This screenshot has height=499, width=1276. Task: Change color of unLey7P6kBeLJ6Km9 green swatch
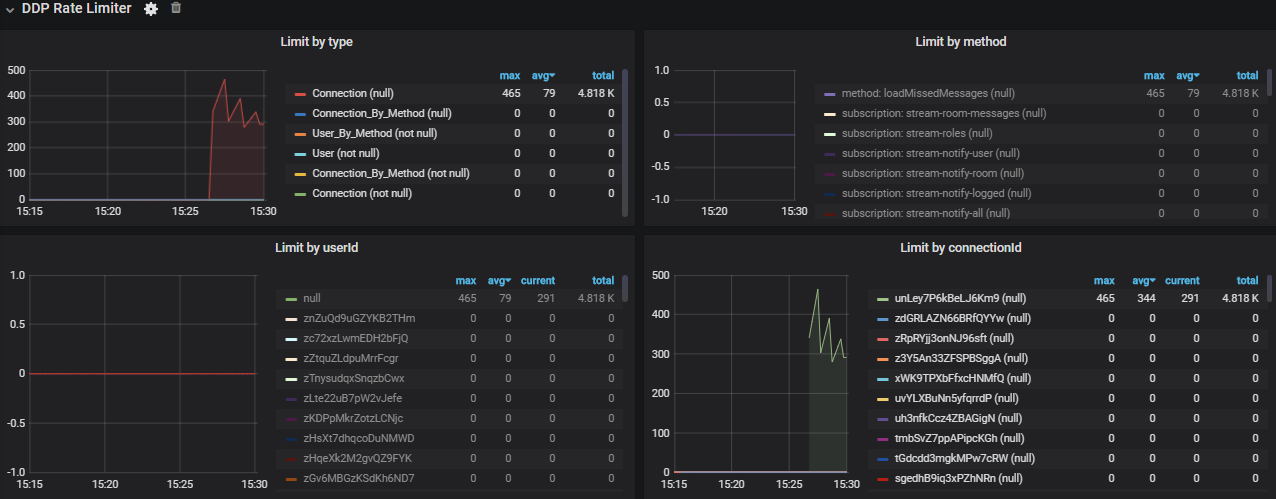(882, 299)
